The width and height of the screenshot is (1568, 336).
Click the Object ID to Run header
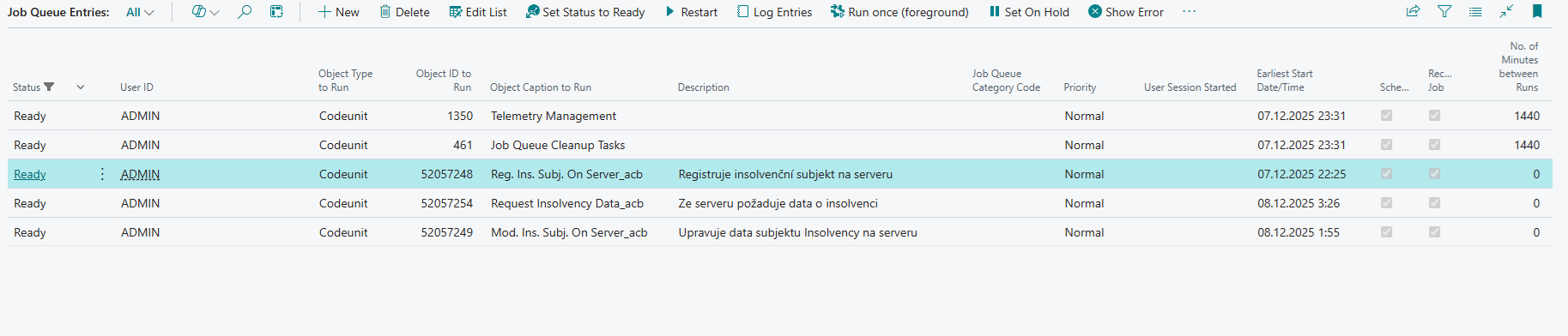click(444, 81)
